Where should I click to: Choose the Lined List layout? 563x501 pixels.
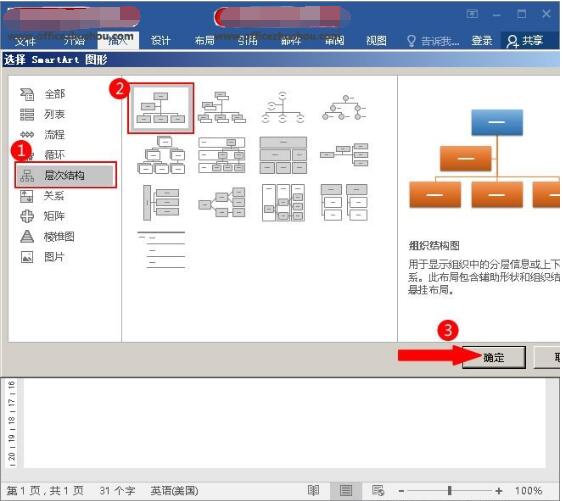(x=161, y=250)
